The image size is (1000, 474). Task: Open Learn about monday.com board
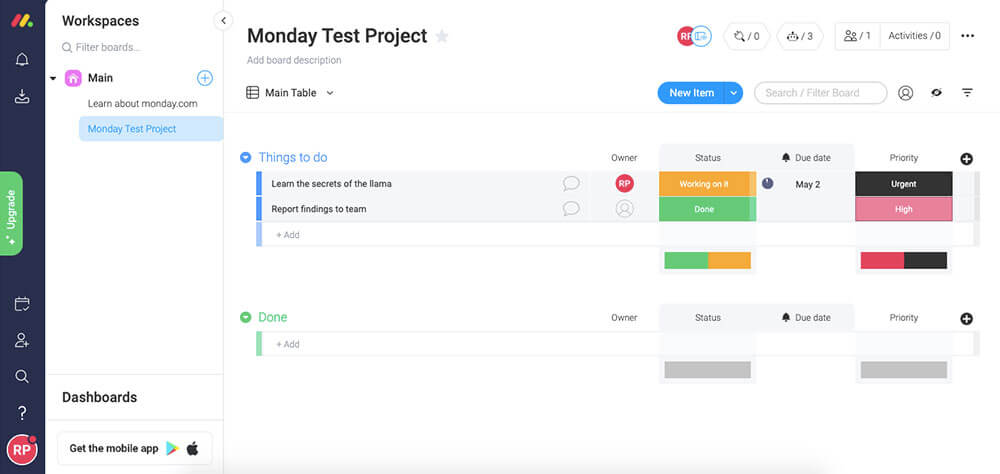coord(142,103)
